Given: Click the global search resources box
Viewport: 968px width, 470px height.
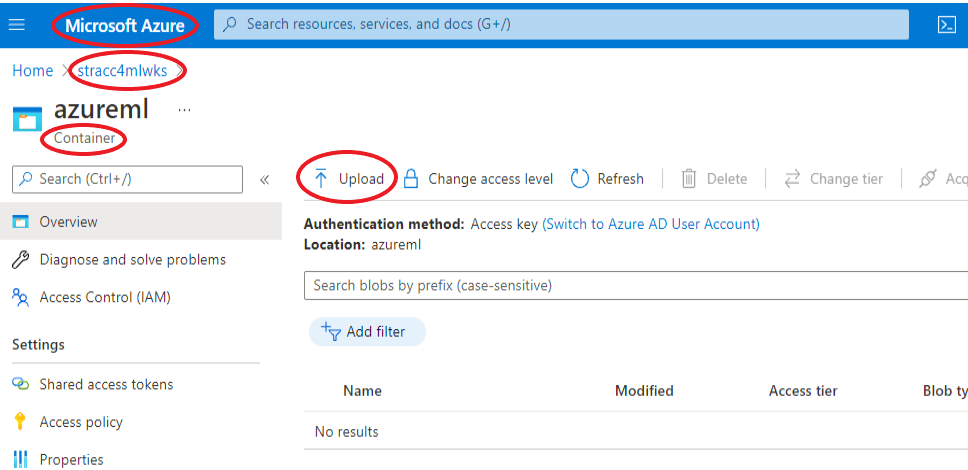Looking at the screenshot, I should click(560, 24).
